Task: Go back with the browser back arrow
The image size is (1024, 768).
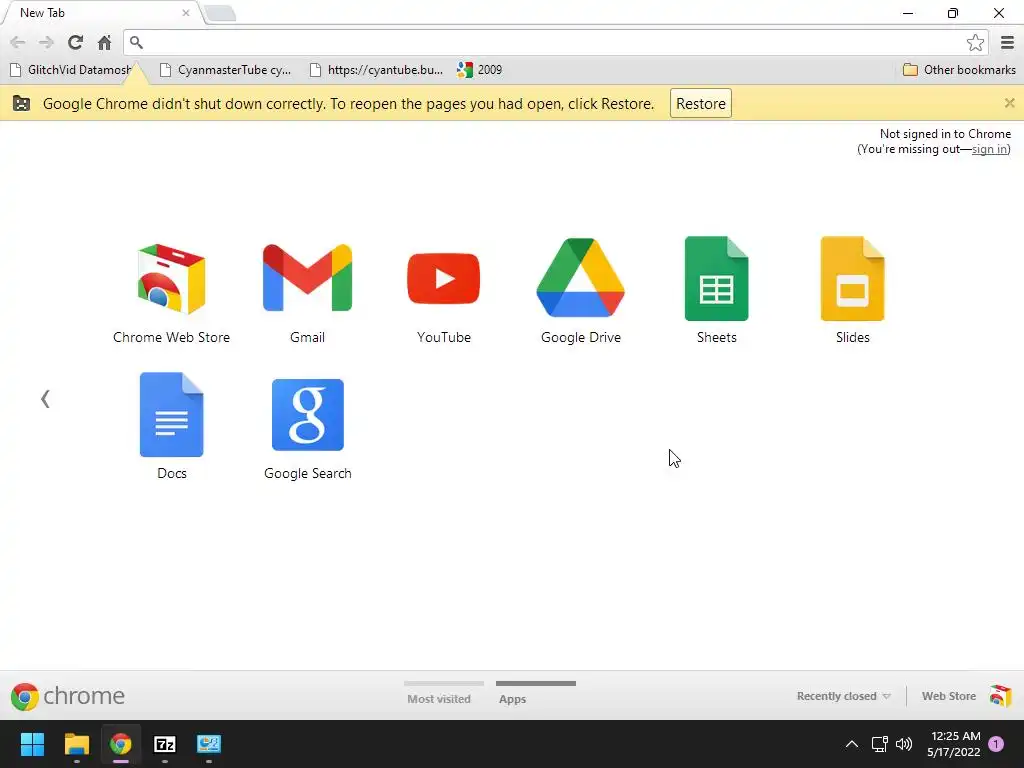Action: click(18, 42)
